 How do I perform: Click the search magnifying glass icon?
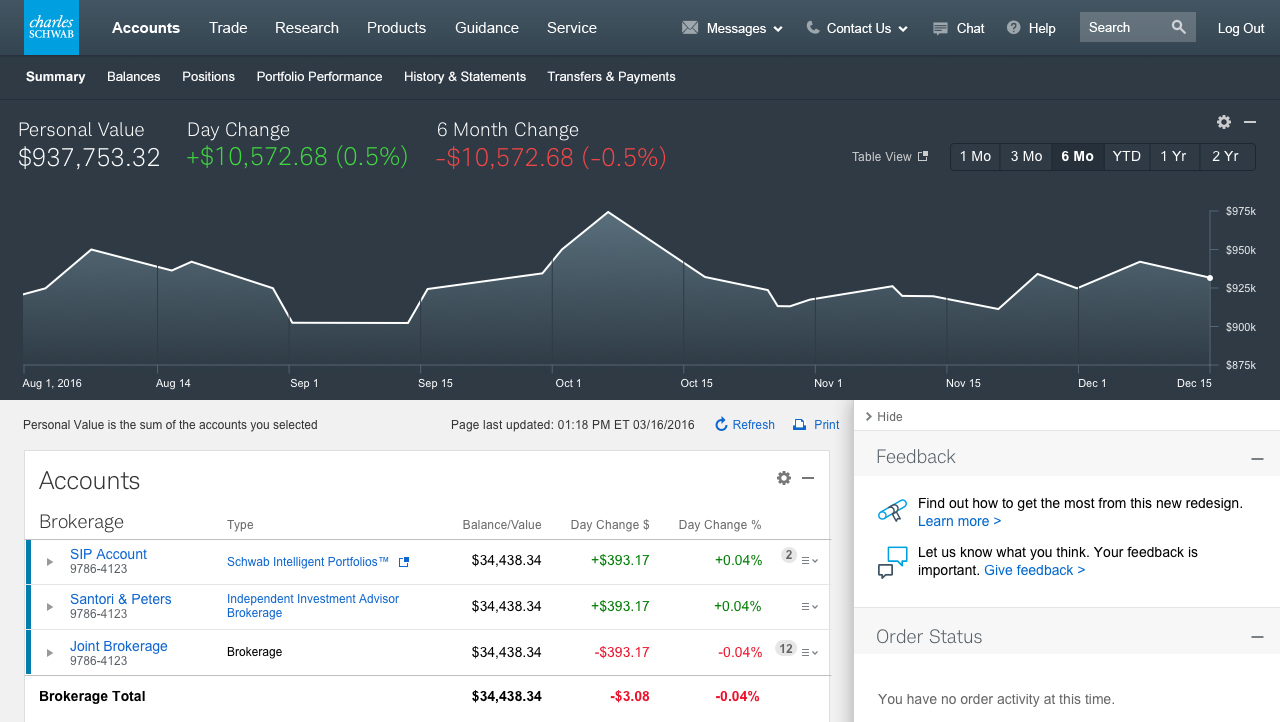pyautogui.click(x=1178, y=27)
